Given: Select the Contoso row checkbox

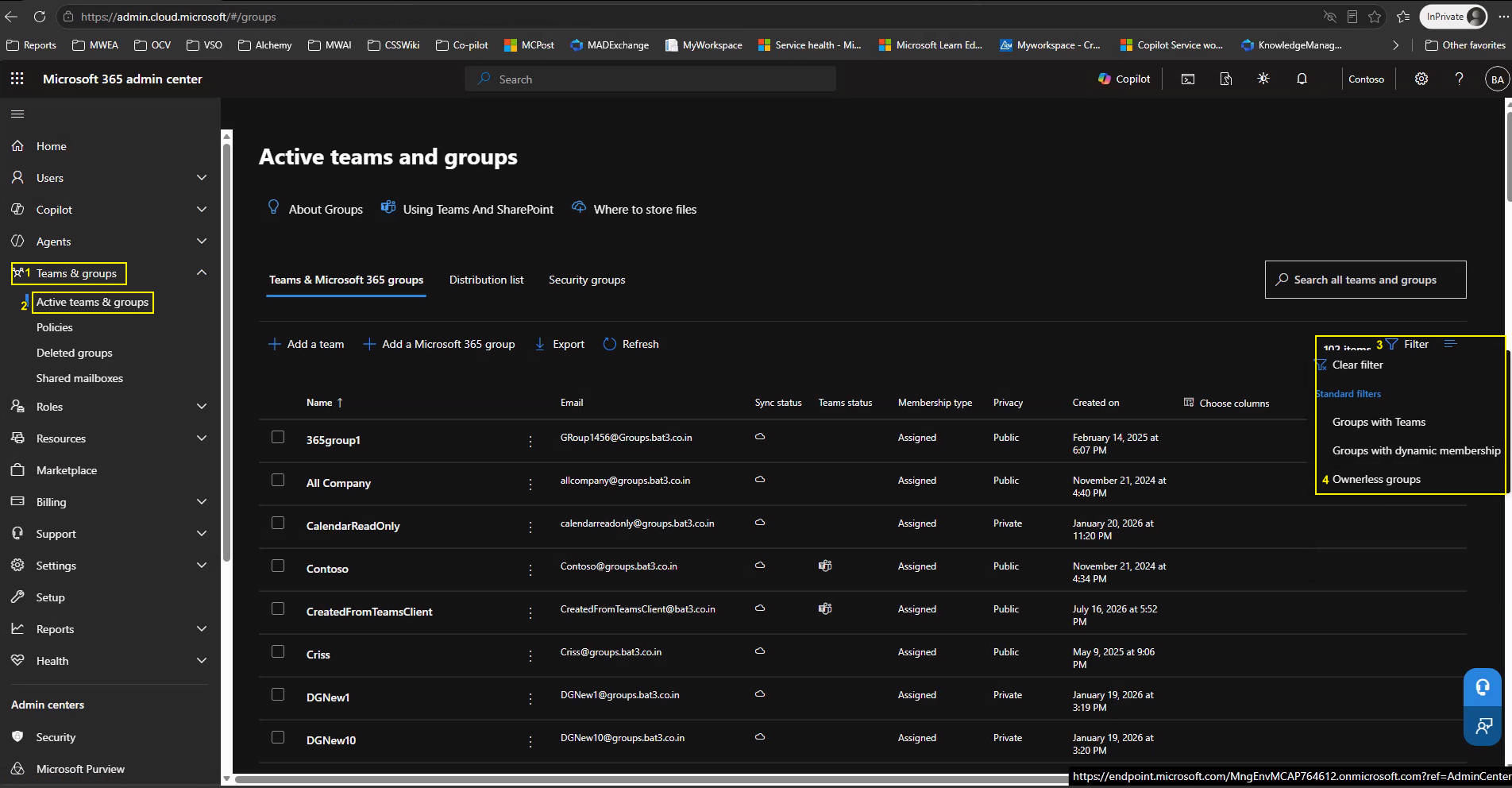Looking at the screenshot, I should [278, 566].
